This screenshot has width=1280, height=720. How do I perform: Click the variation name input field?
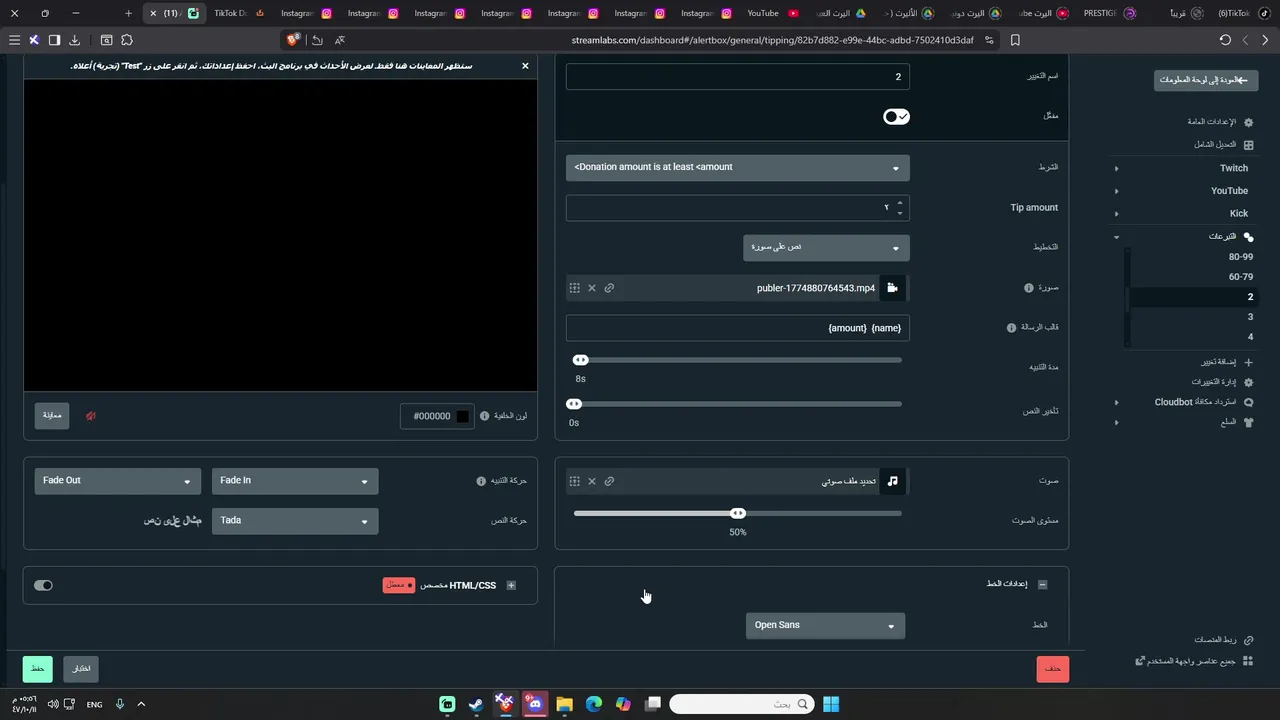click(737, 77)
